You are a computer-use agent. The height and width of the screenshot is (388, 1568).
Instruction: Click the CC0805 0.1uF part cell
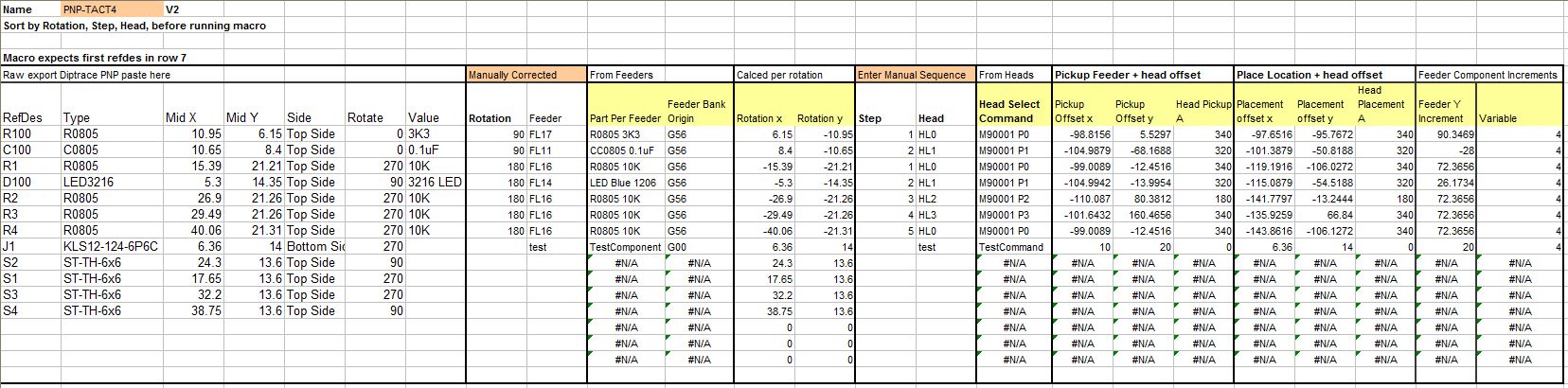[625, 150]
